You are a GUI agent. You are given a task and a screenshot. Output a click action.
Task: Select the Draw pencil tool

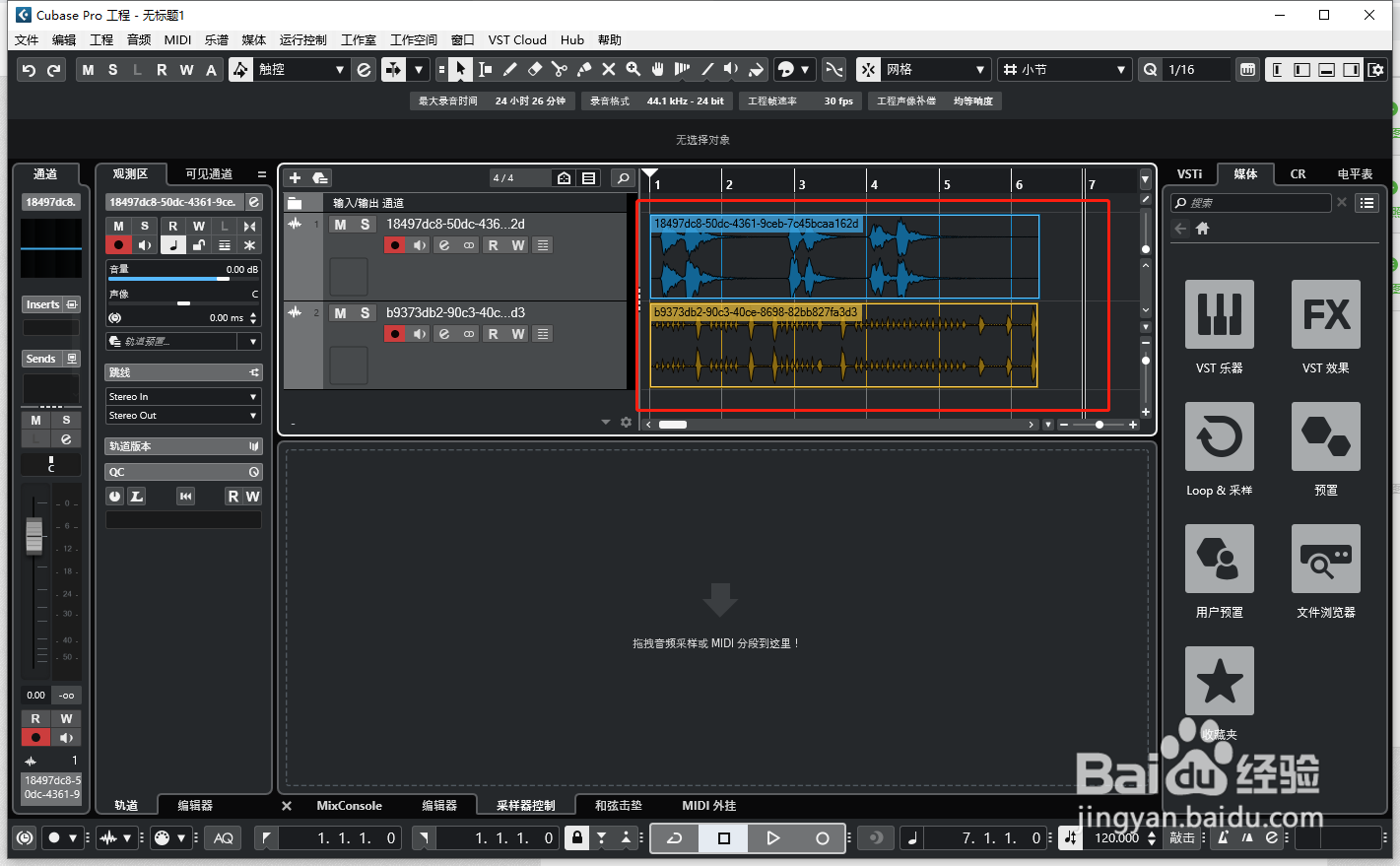(x=509, y=69)
